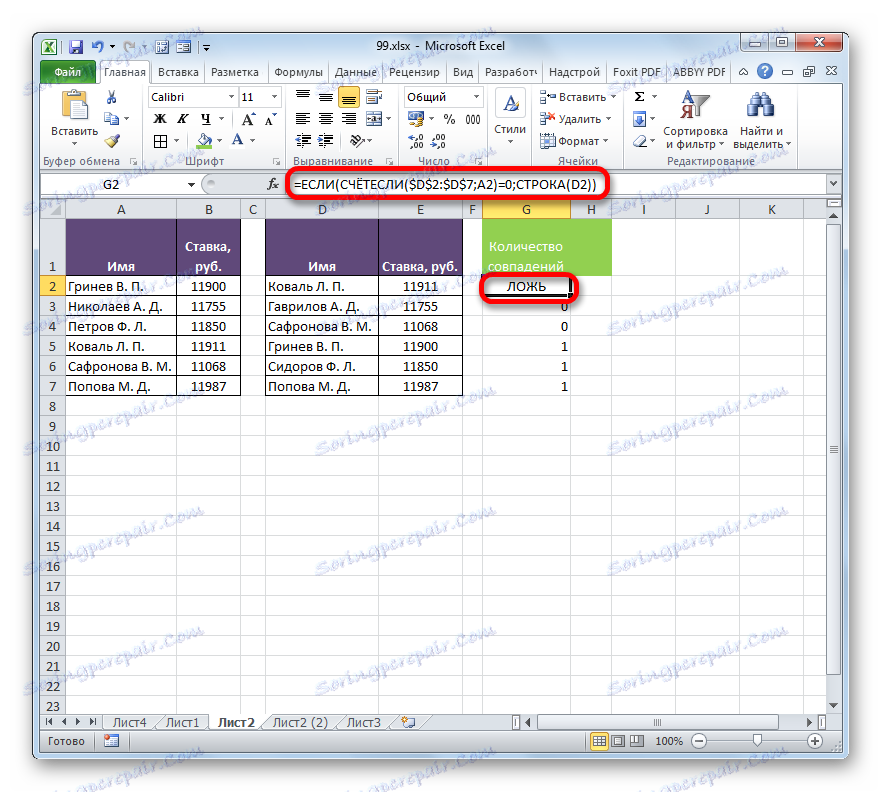Click the Insert Function (fx) icon
The height and width of the screenshot is (792, 882).
[x=270, y=184]
